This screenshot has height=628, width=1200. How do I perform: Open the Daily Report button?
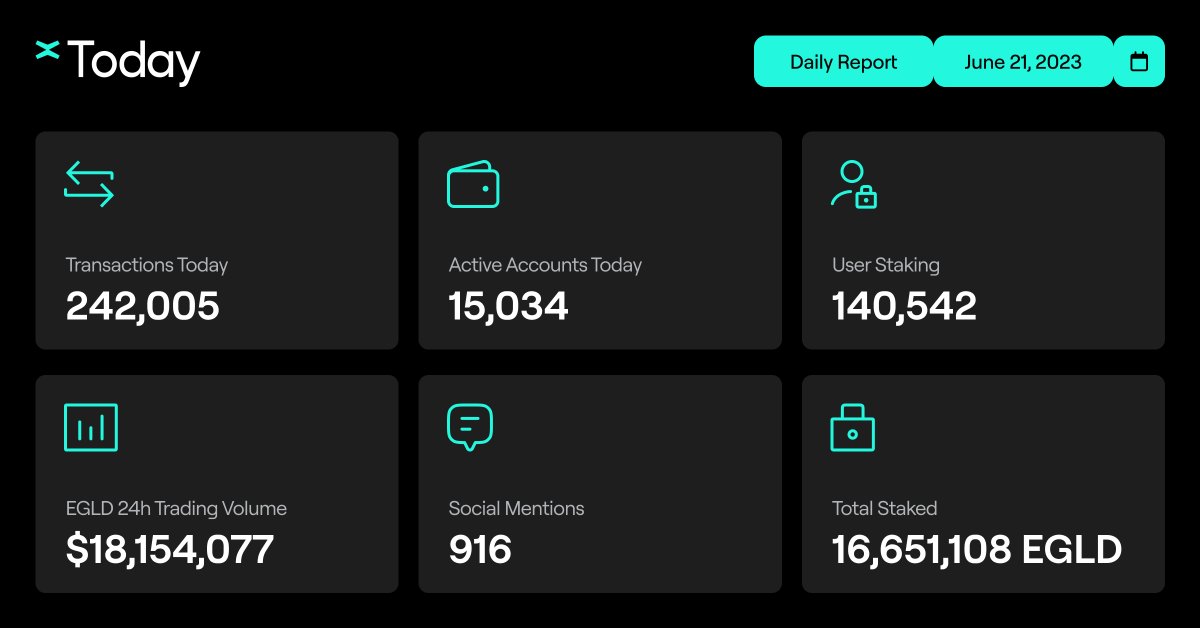point(843,62)
